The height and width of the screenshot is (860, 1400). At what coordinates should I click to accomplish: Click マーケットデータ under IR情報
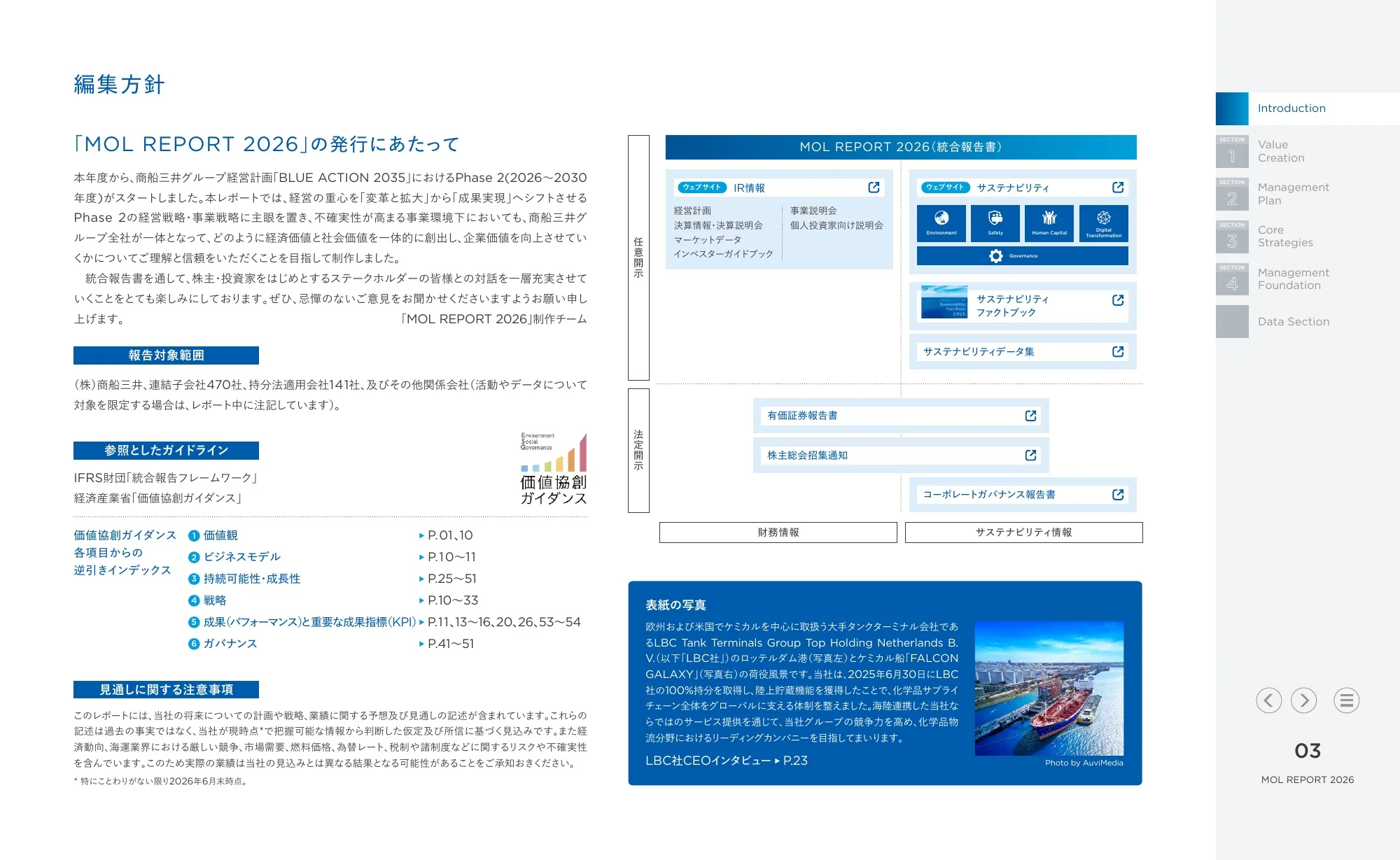[707, 240]
